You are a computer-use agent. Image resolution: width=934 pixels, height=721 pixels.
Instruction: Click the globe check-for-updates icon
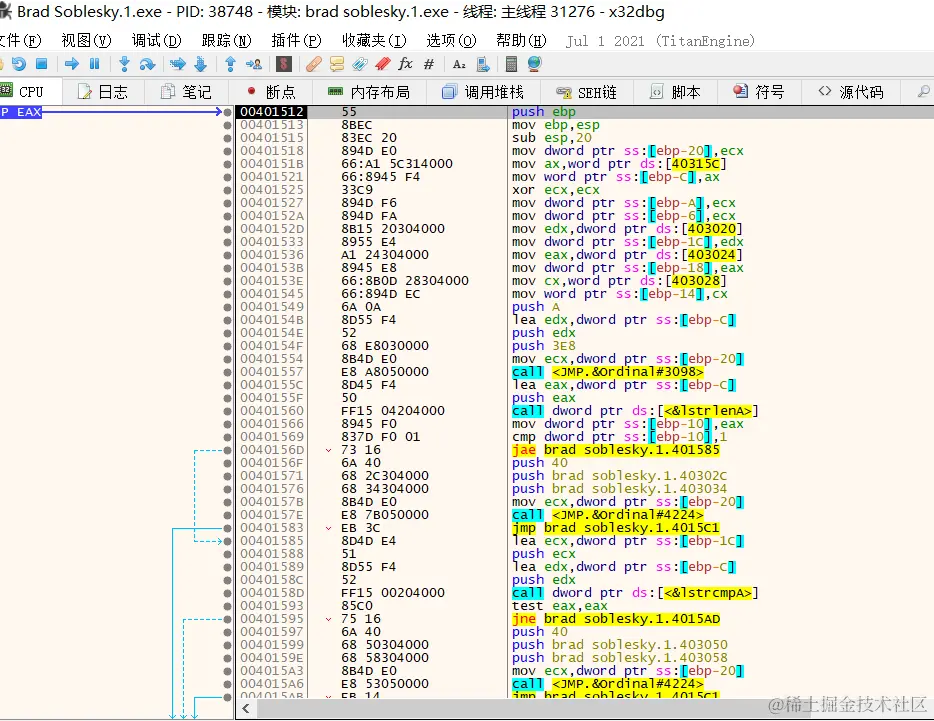coord(534,64)
